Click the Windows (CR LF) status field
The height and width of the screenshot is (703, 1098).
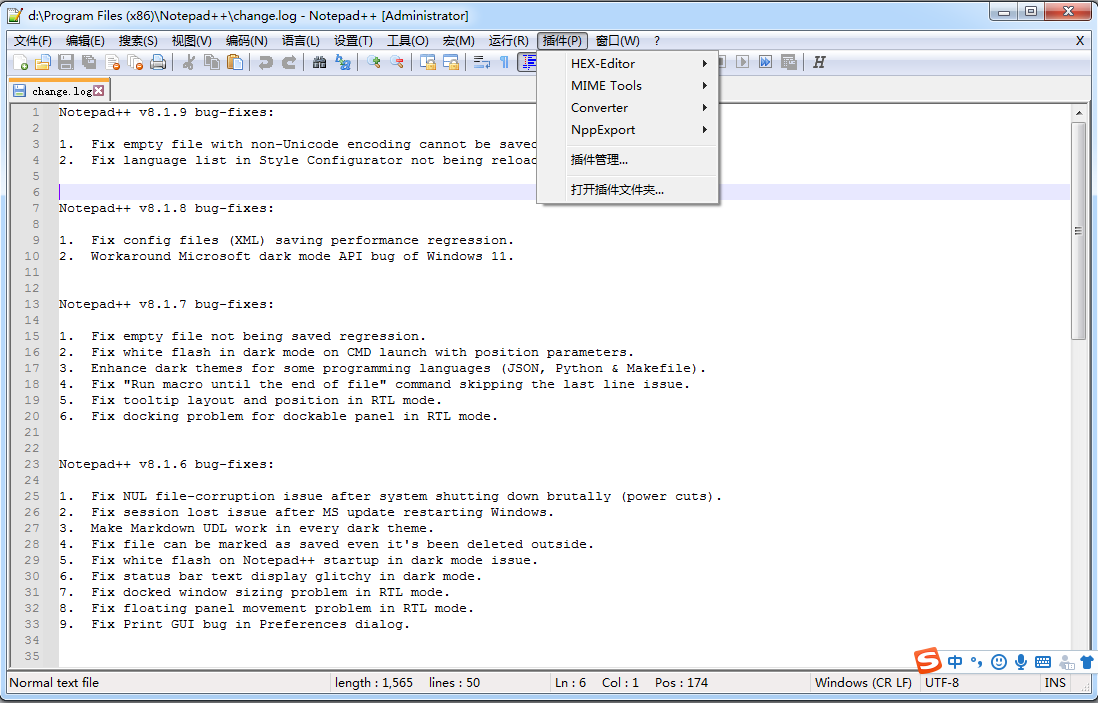pyautogui.click(x=863, y=683)
